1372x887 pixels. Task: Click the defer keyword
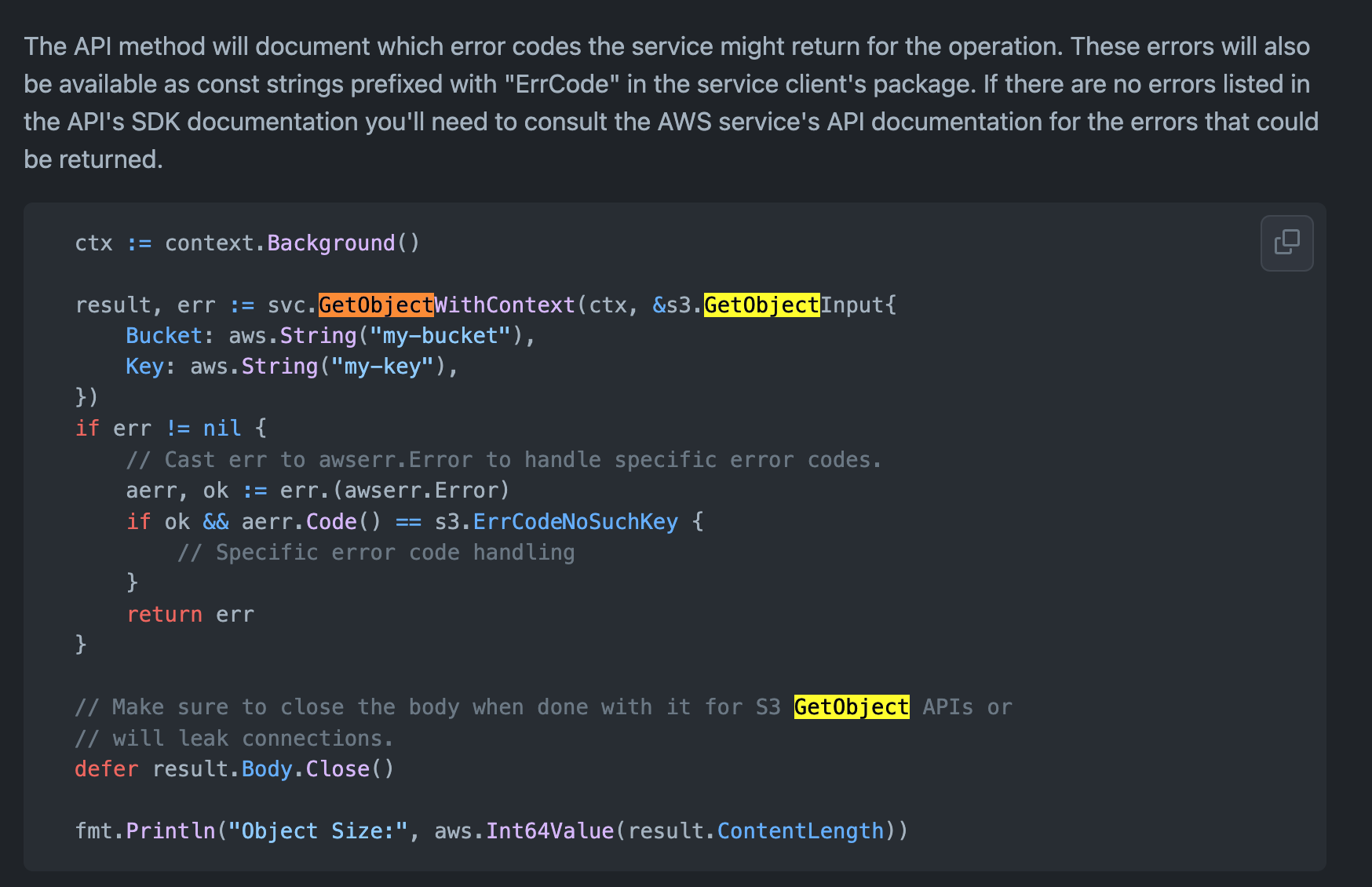click(x=106, y=768)
